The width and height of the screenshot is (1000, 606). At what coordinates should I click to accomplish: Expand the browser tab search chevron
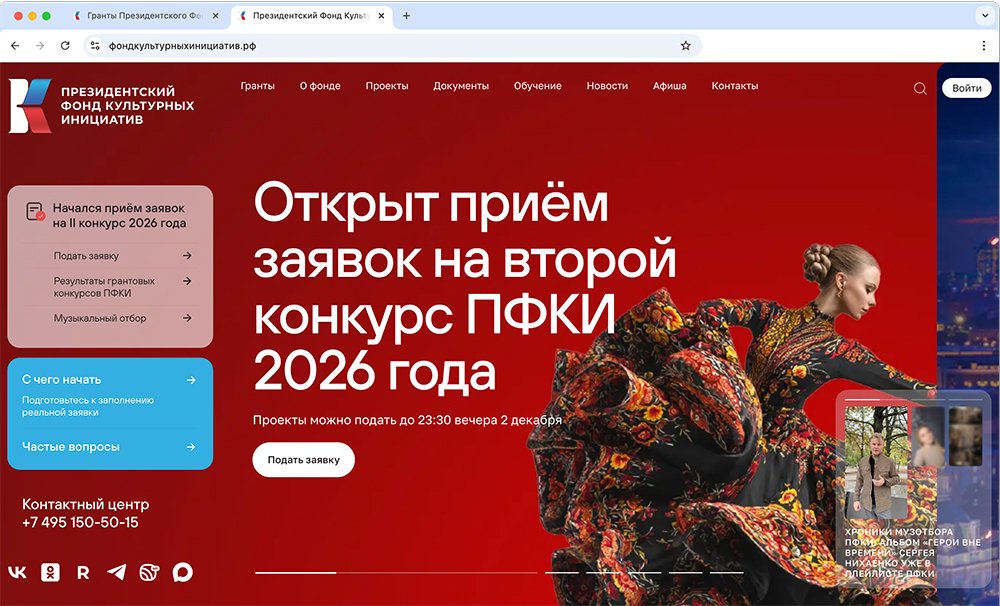[985, 16]
